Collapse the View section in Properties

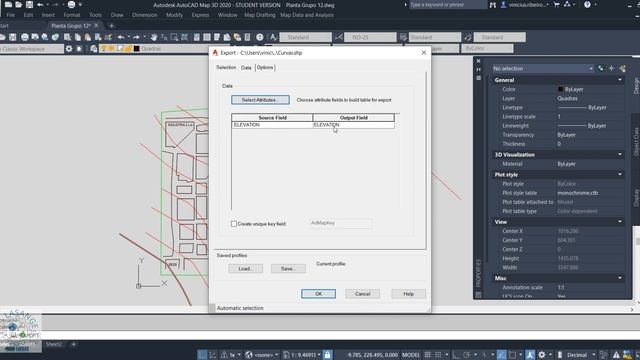pyautogui.click(x=620, y=222)
